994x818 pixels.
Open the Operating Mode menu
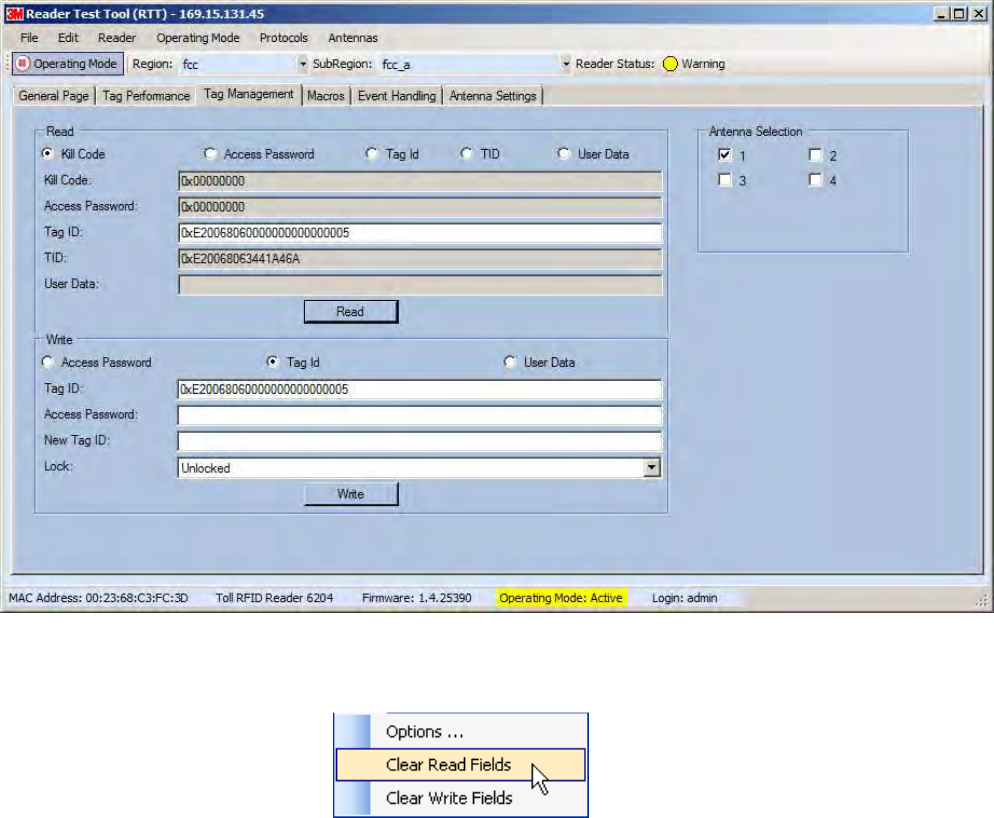tap(198, 38)
